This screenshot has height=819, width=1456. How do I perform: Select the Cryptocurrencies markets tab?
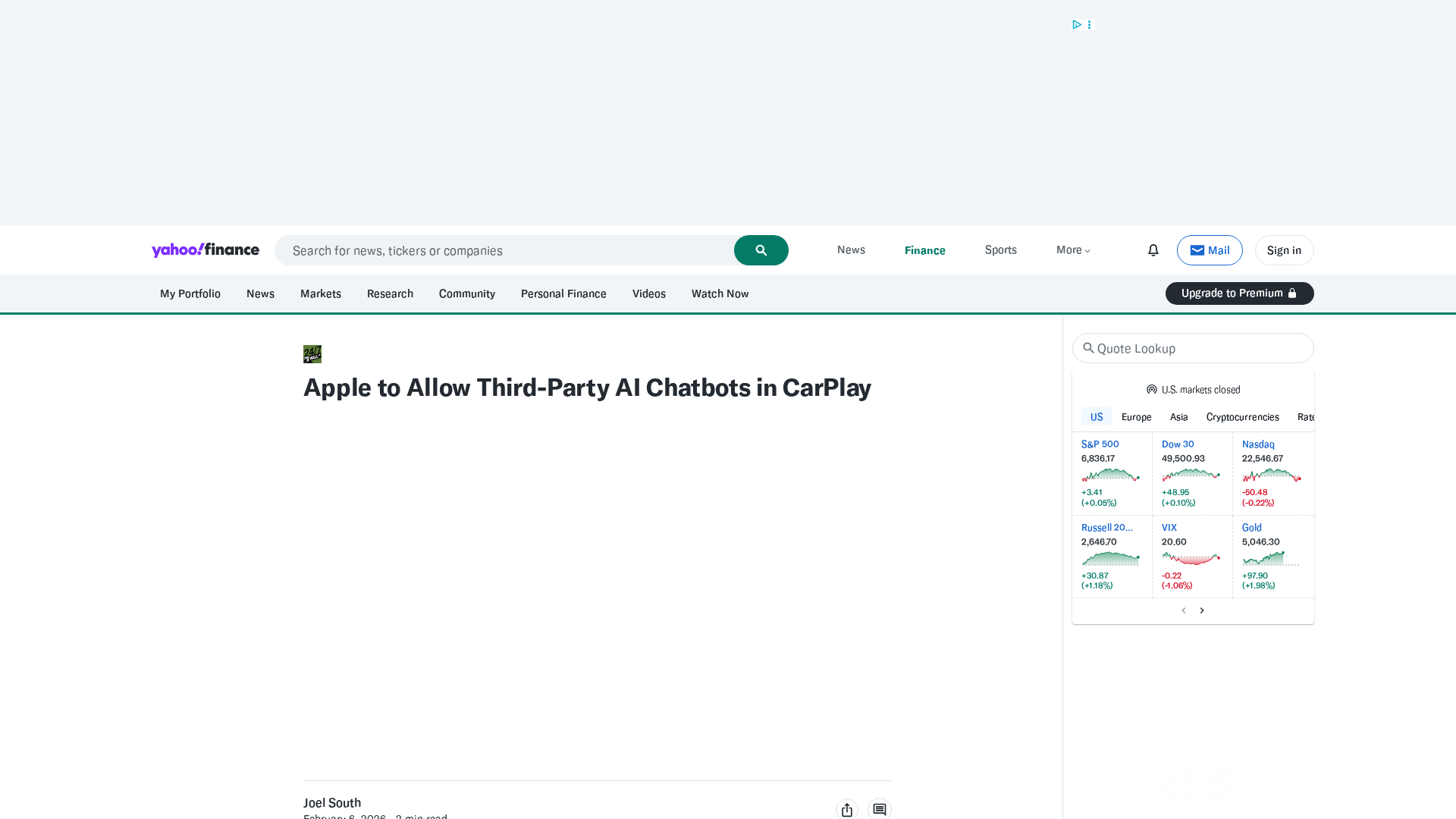tap(1242, 417)
